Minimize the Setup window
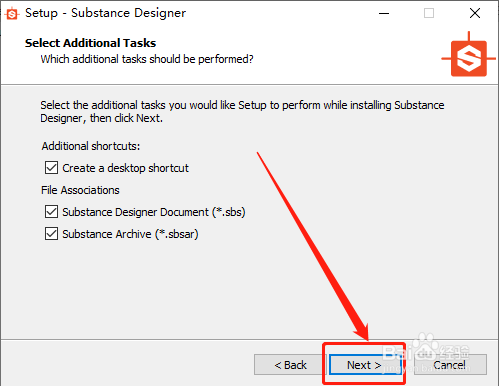The width and height of the screenshot is (499, 386). (384, 13)
